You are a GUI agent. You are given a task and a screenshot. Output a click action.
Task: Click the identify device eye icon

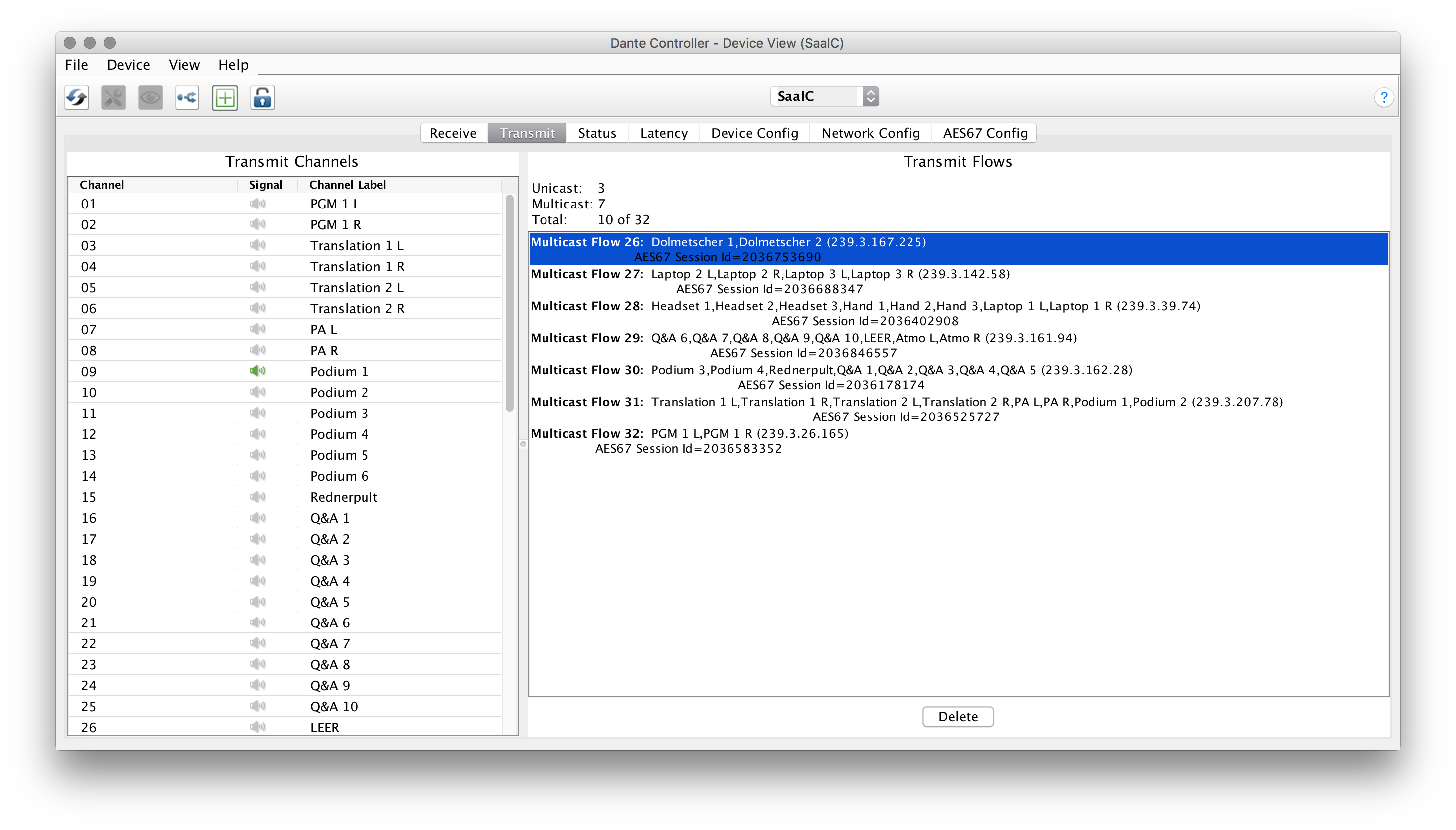[x=150, y=97]
